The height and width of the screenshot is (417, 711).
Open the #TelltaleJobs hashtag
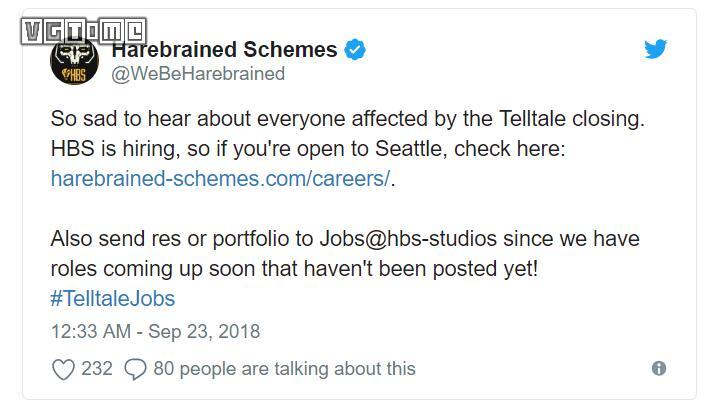coord(113,299)
